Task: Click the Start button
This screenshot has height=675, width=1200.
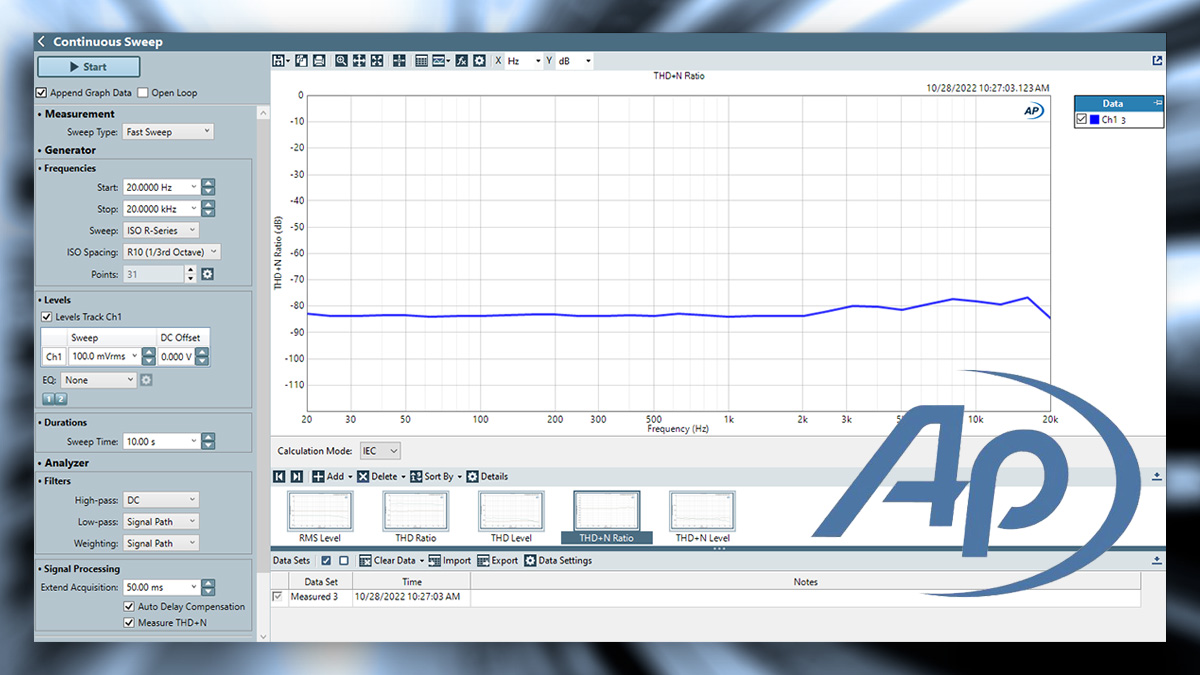Action: tap(88, 66)
